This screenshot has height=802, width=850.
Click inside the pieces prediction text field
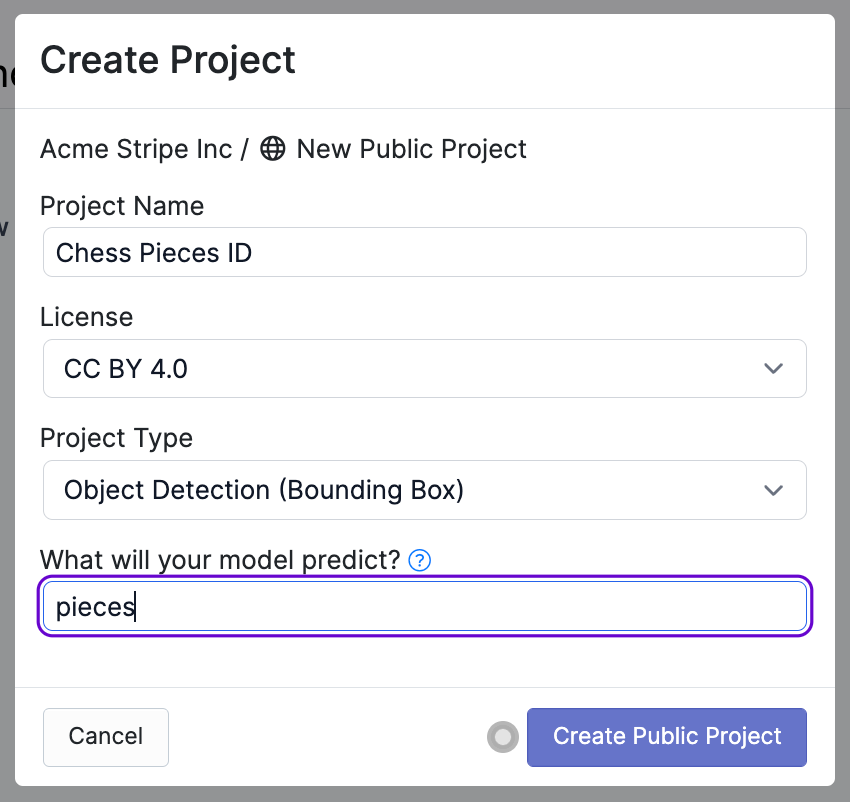coord(424,606)
